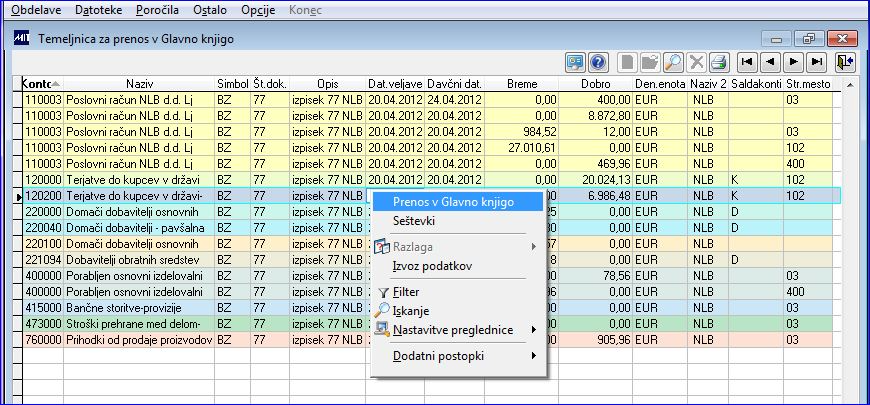Jump to the first record arrow
The height and width of the screenshot is (405, 870).
[x=746, y=62]
